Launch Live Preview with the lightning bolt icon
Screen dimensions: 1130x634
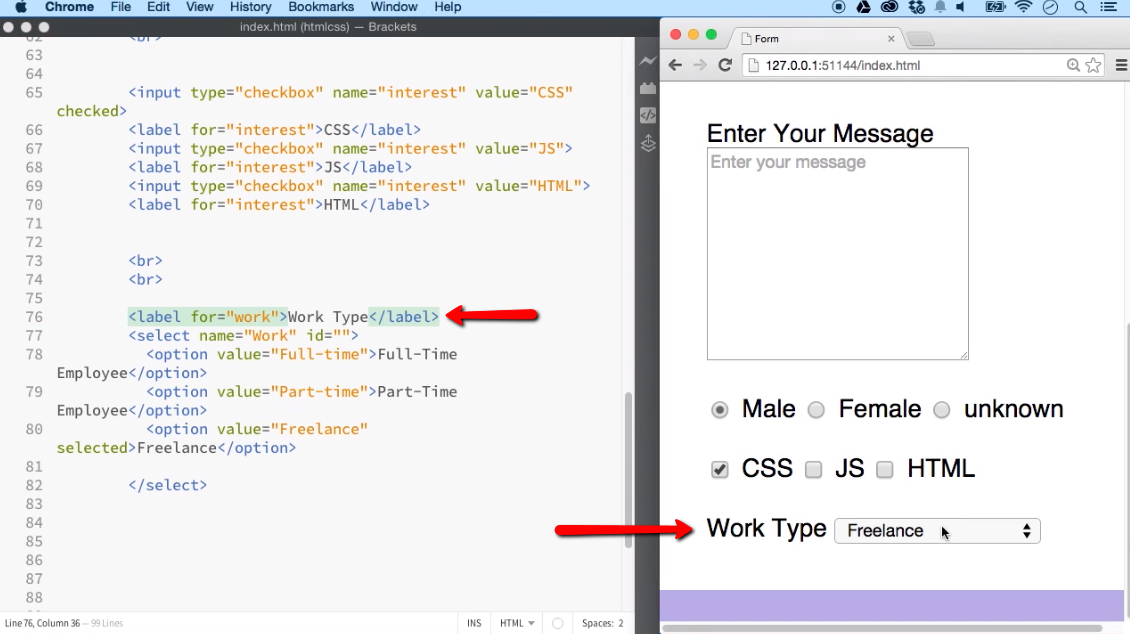(648, 60)
